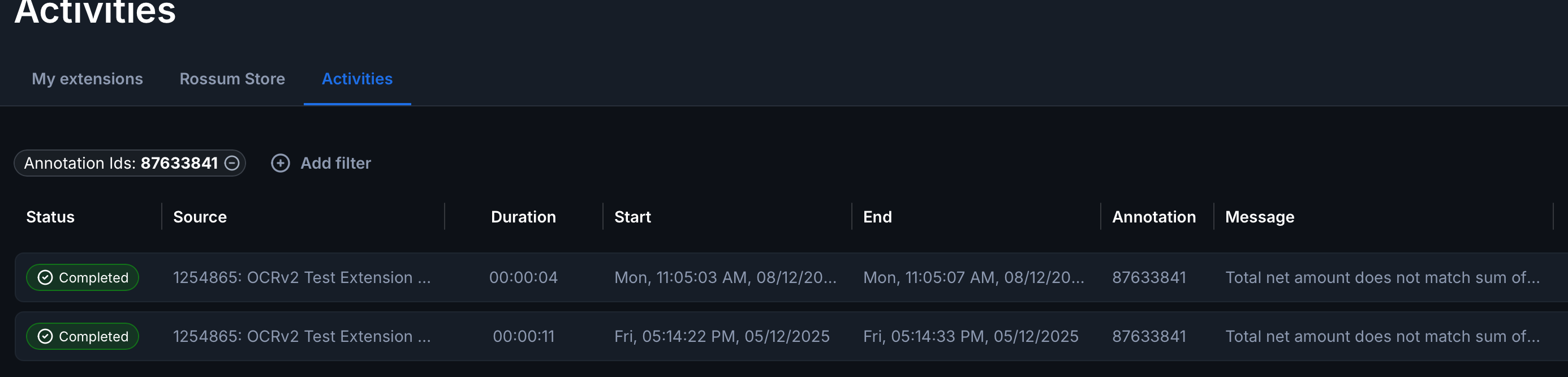Click the Source column header
Screen dimensions: 1568x377
[200, 217]
